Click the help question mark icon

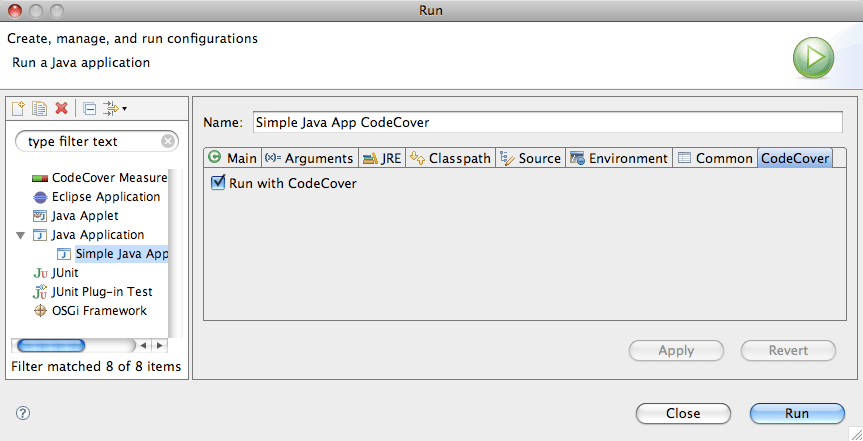23,413
